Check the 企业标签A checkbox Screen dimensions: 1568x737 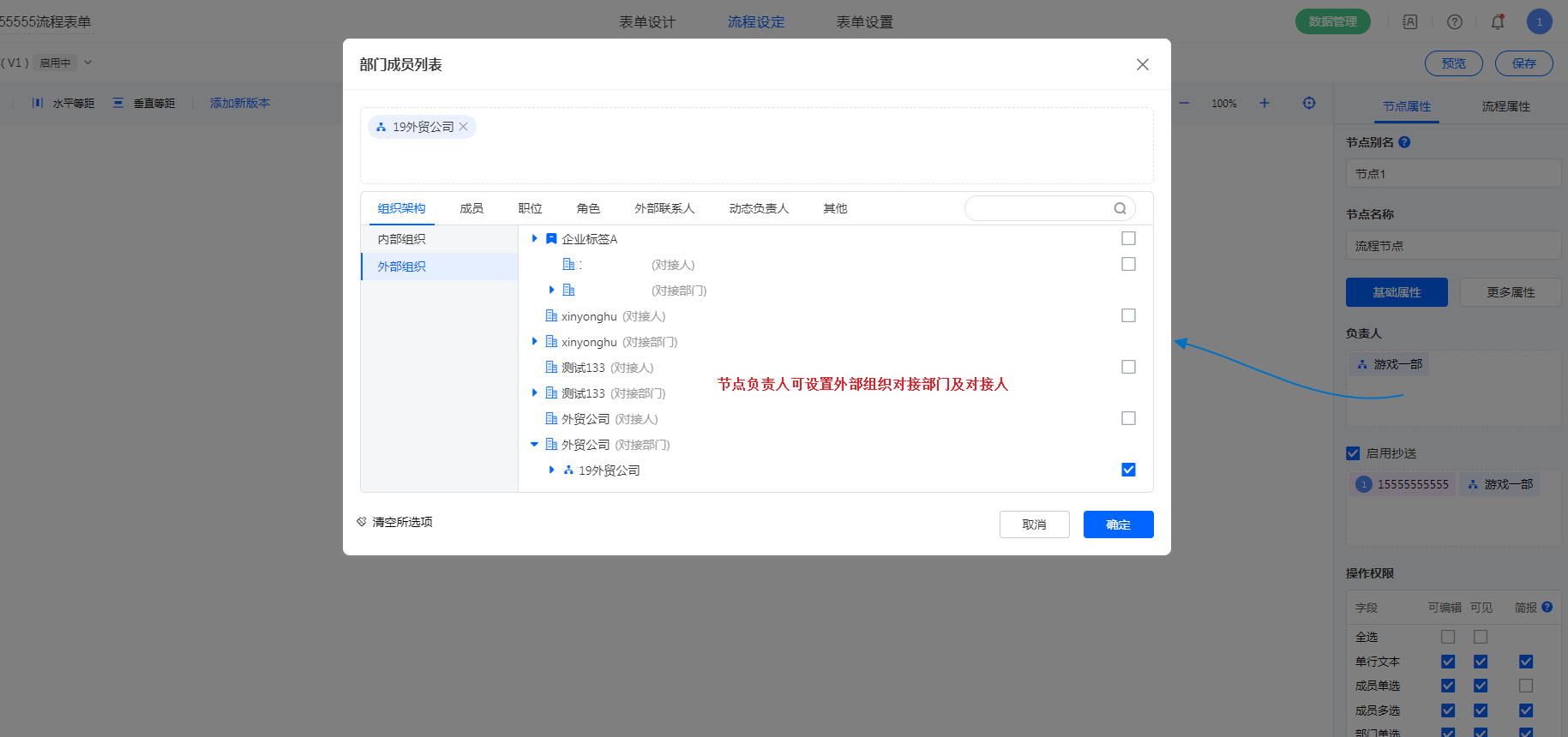[x=1128, y=238]
